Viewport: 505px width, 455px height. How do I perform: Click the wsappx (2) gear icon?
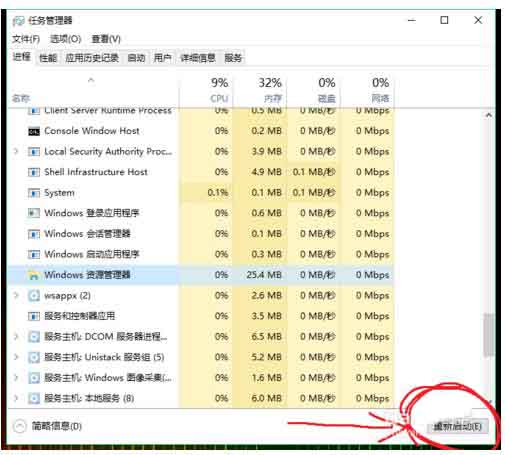pos(34,296)
